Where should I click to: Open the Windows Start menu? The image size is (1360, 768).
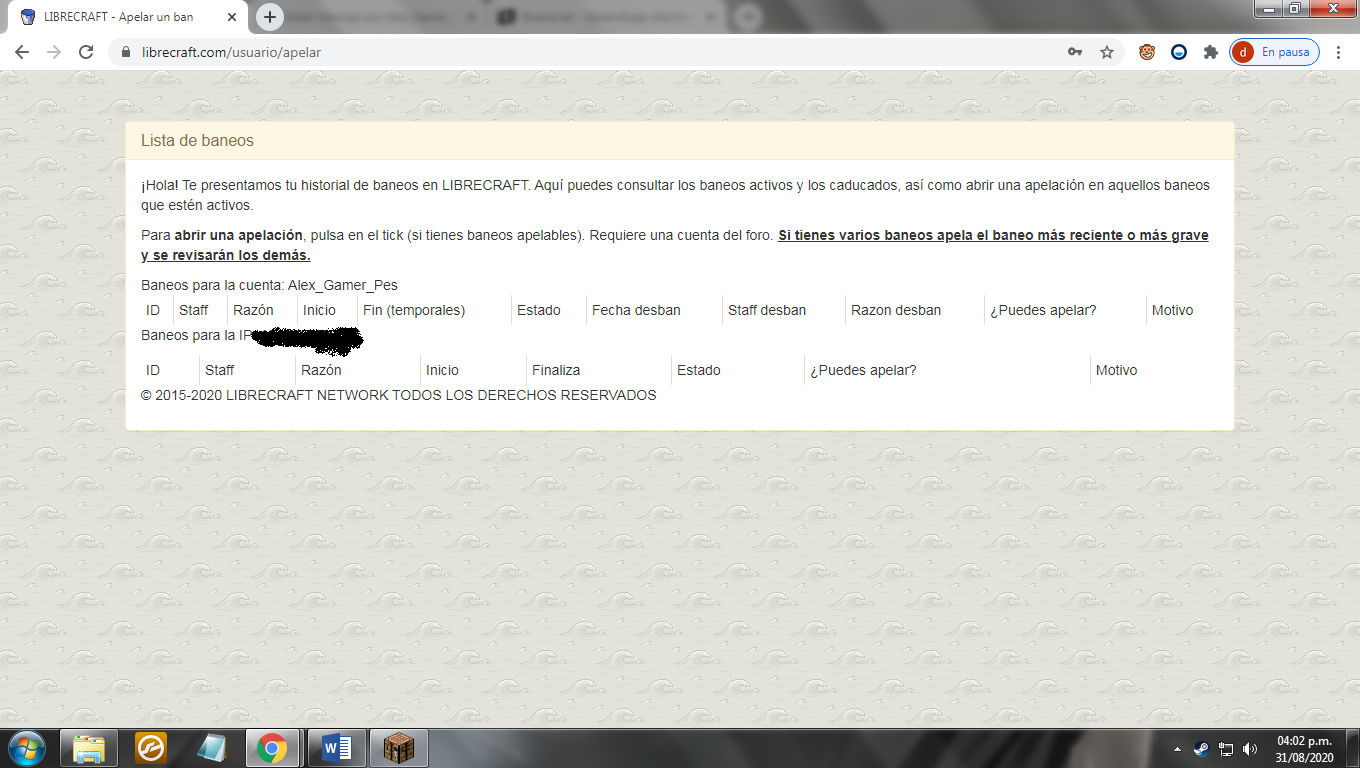pos(26,748)
